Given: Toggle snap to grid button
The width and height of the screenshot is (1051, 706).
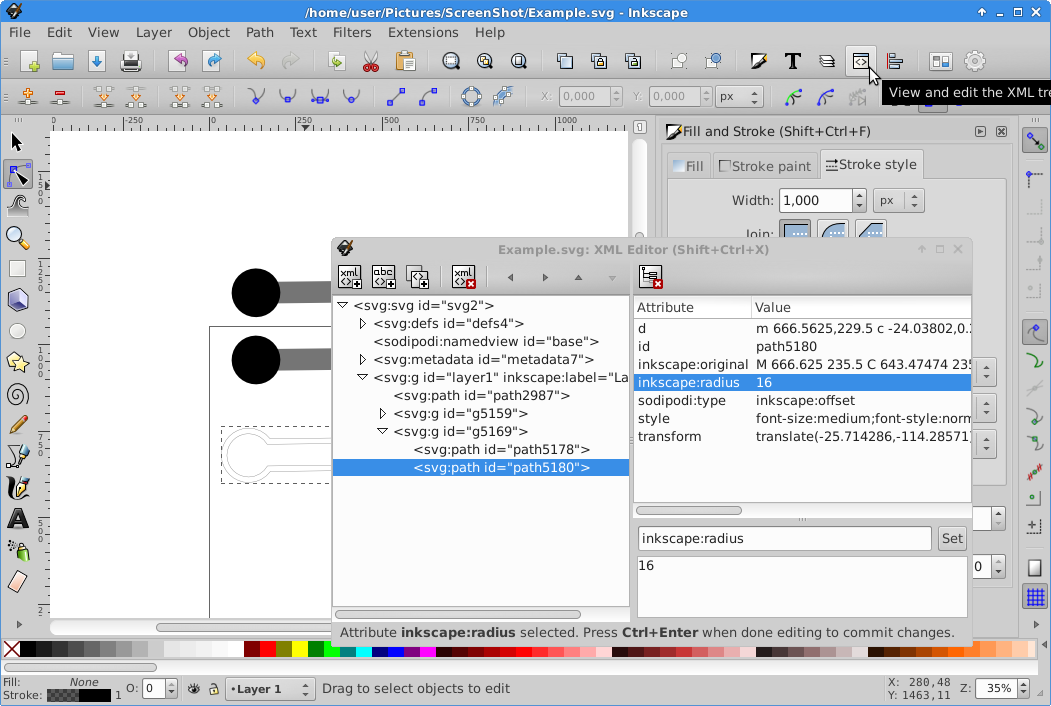Looking at the screenshot, I should 1036,597.
